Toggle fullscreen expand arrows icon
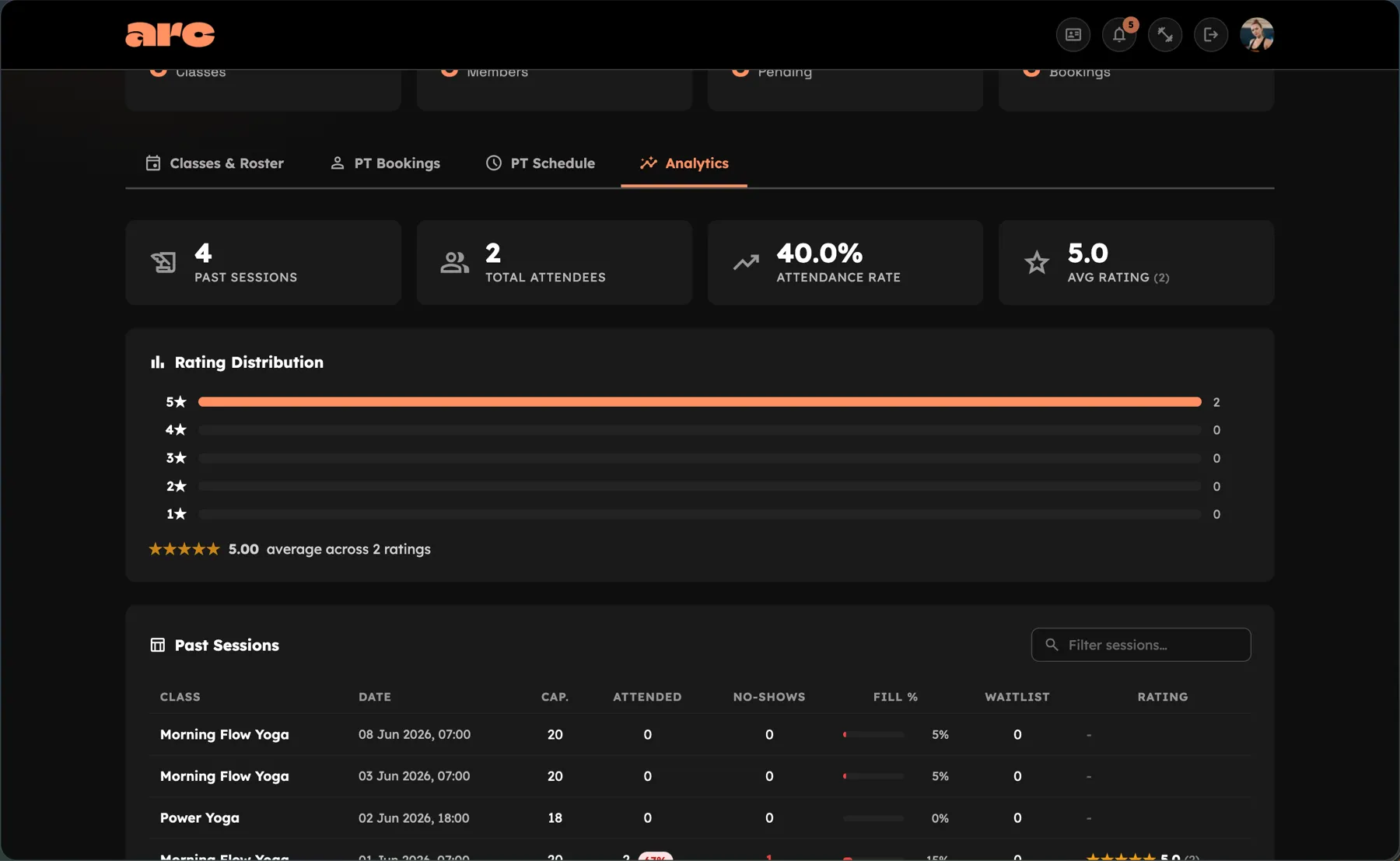Image resolution: width=1400 pixels, height=861 pixels. [1165, 34]
